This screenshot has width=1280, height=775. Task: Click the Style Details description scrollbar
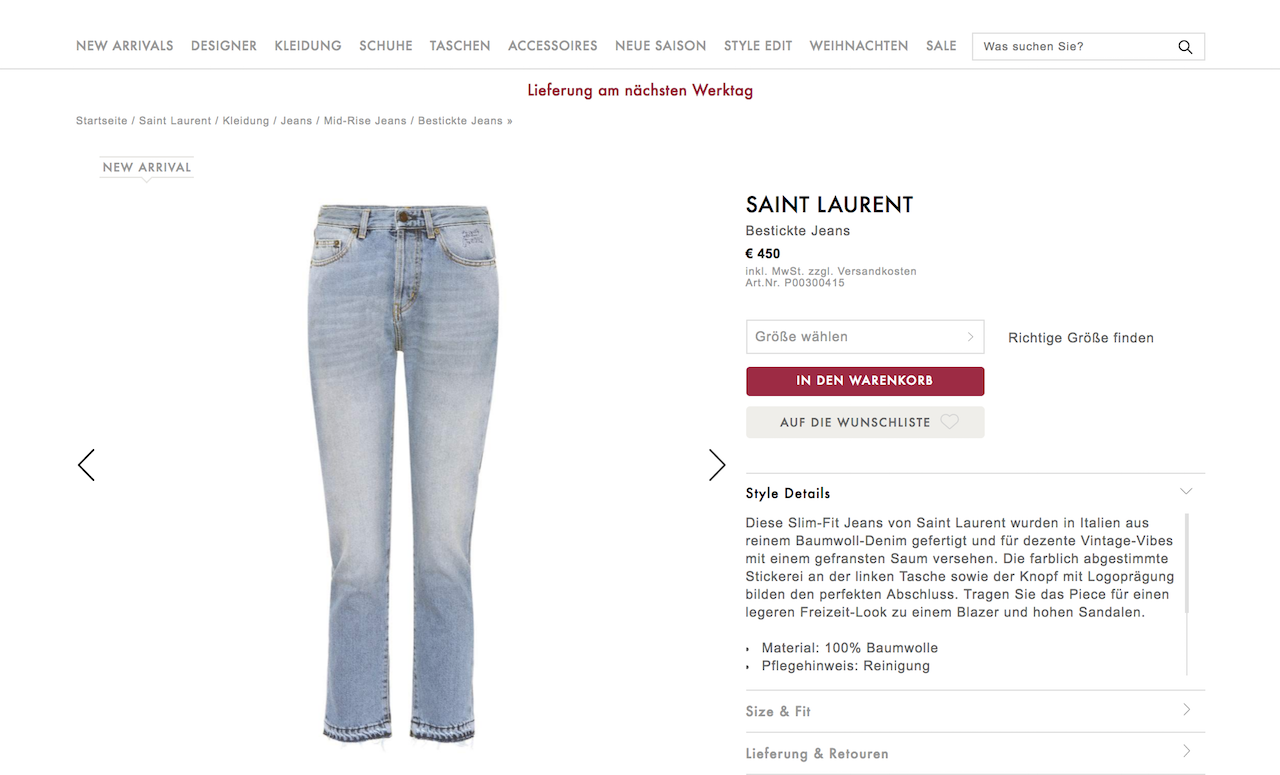[x=1188, y=563]
